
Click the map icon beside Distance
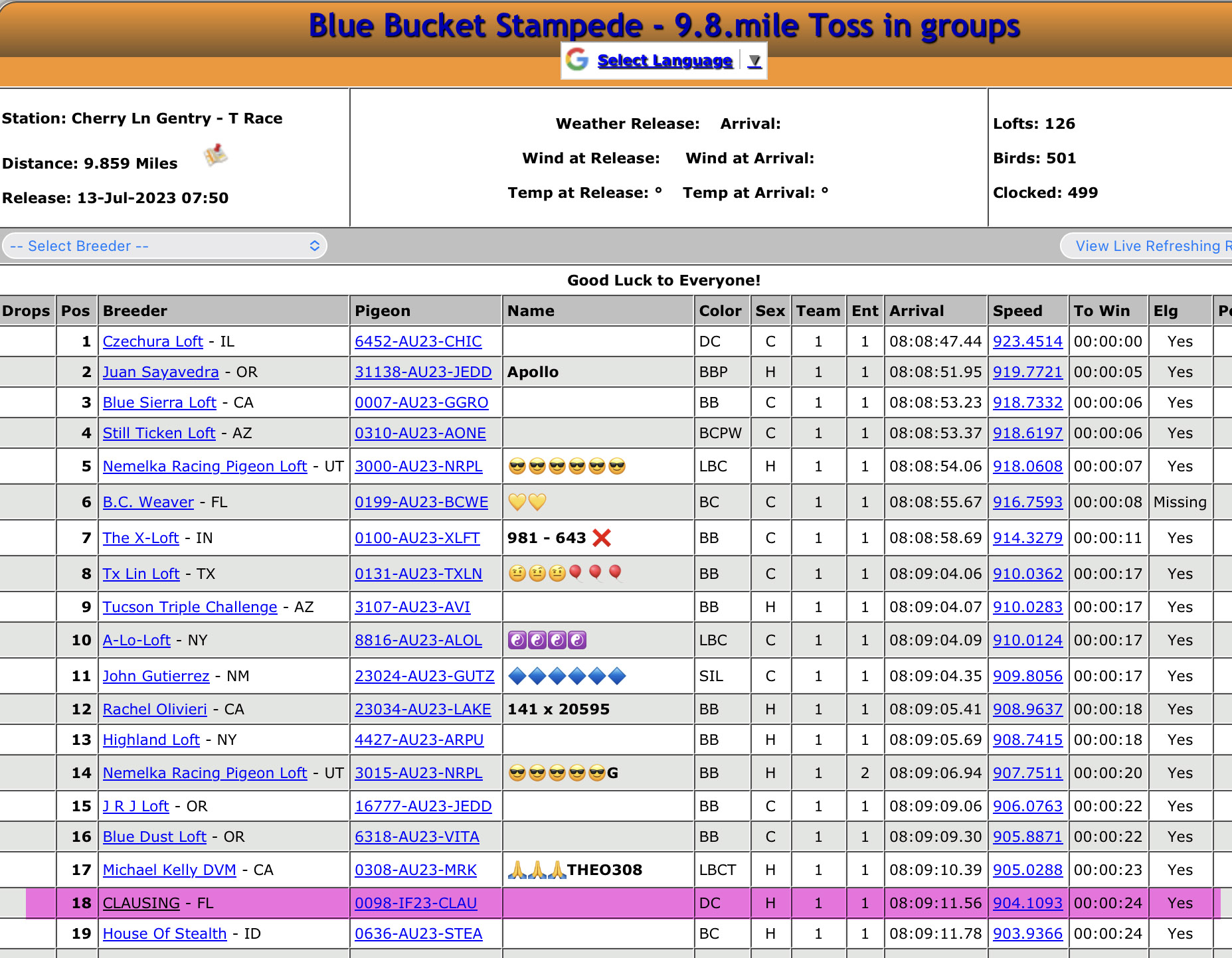[x=215, y=156]
